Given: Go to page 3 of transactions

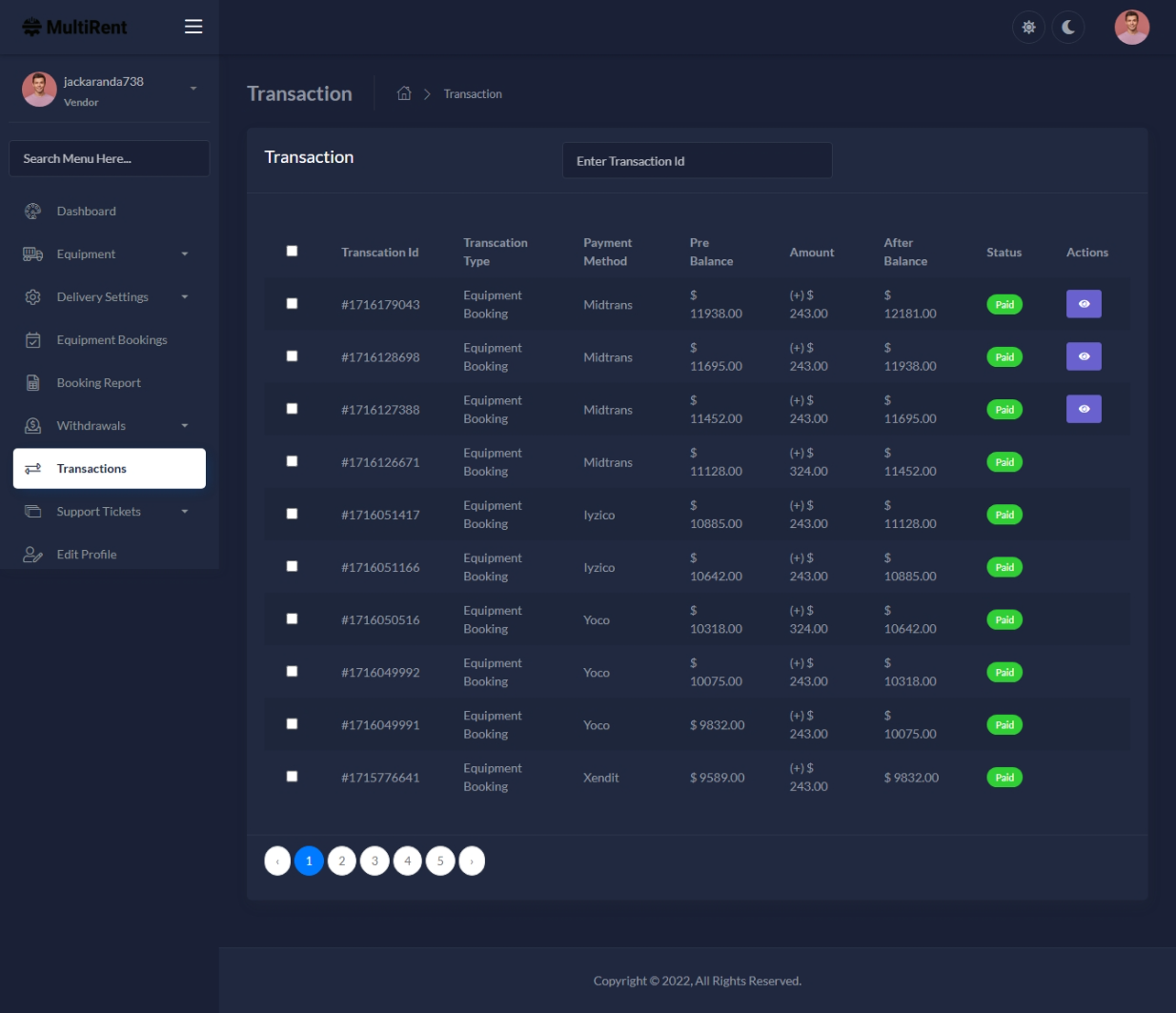Looking at the screenshot, I should pyautogui.click(x=375, y=861).
